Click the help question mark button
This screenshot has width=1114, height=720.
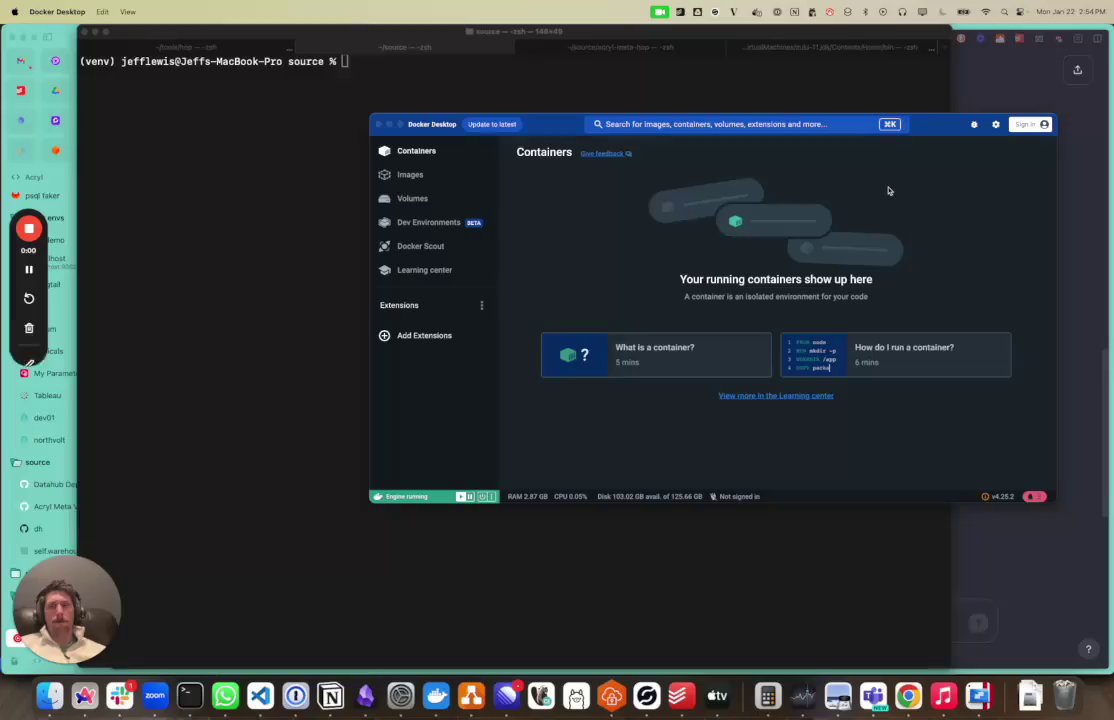point(1088,648)
